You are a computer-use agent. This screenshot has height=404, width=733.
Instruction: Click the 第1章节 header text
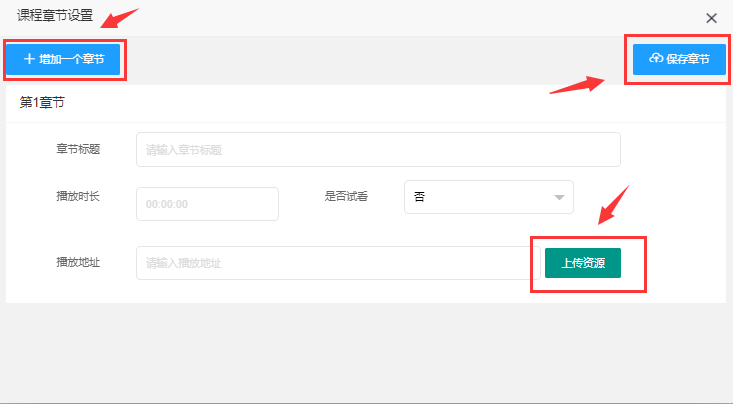[x=42, y=102]
